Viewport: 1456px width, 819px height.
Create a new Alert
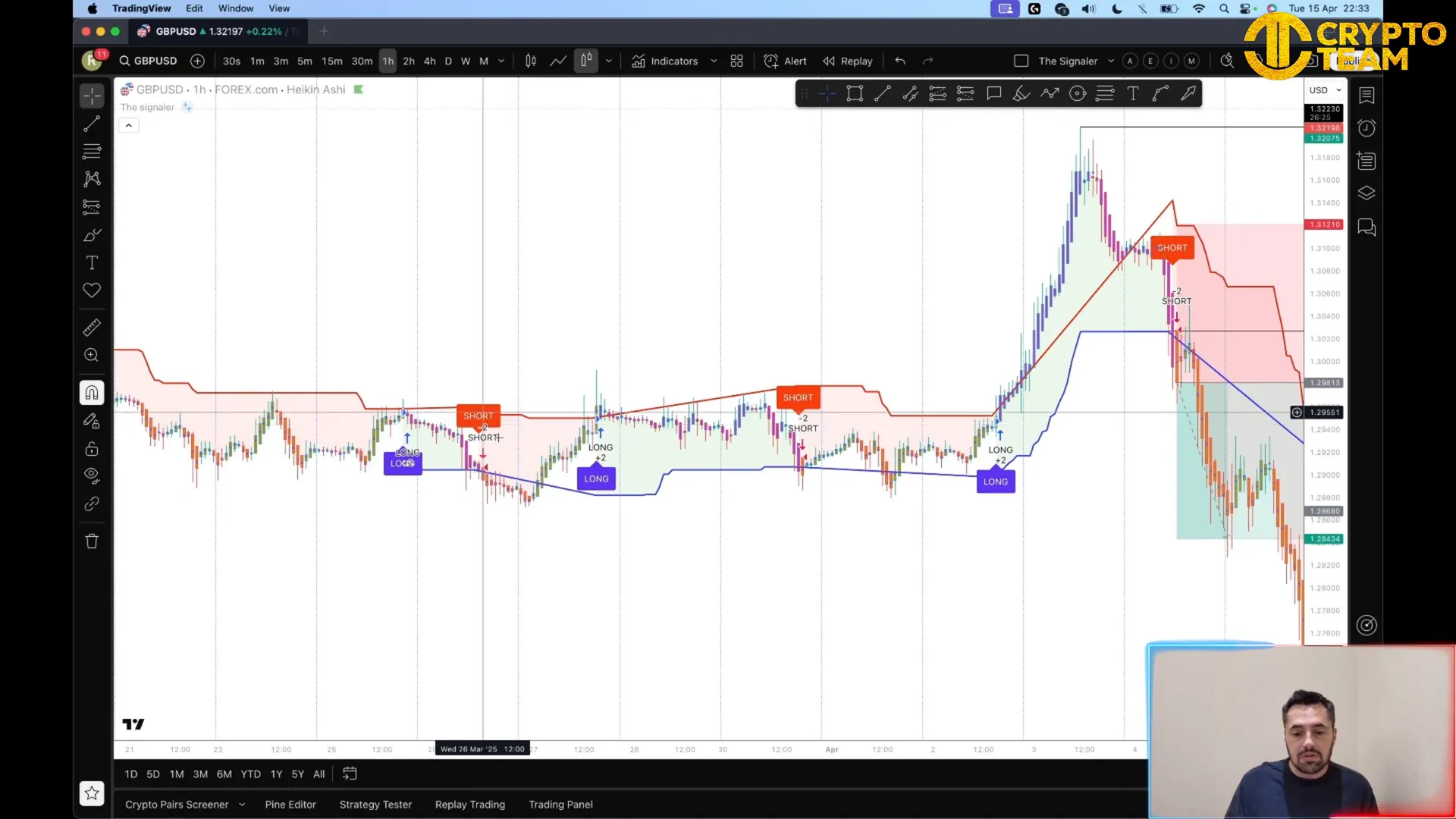[785, 61]
